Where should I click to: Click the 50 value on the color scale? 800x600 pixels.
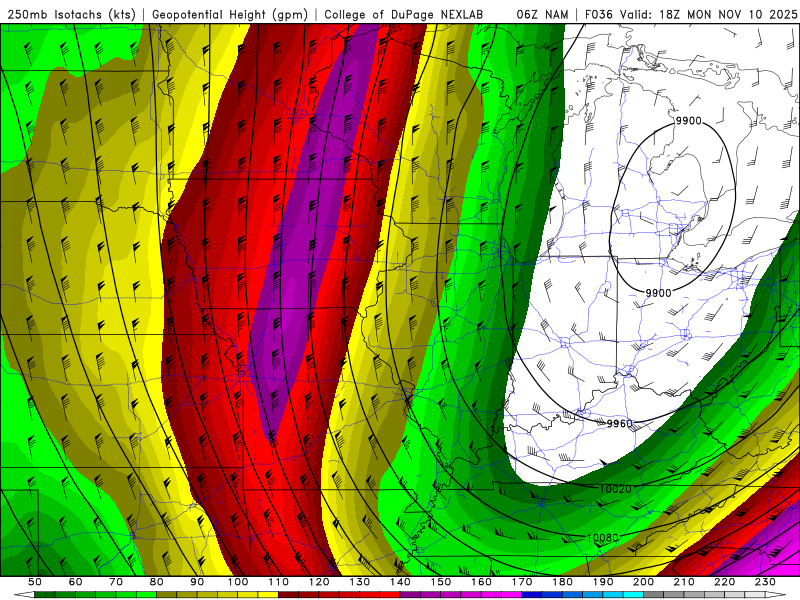[35, 582]
